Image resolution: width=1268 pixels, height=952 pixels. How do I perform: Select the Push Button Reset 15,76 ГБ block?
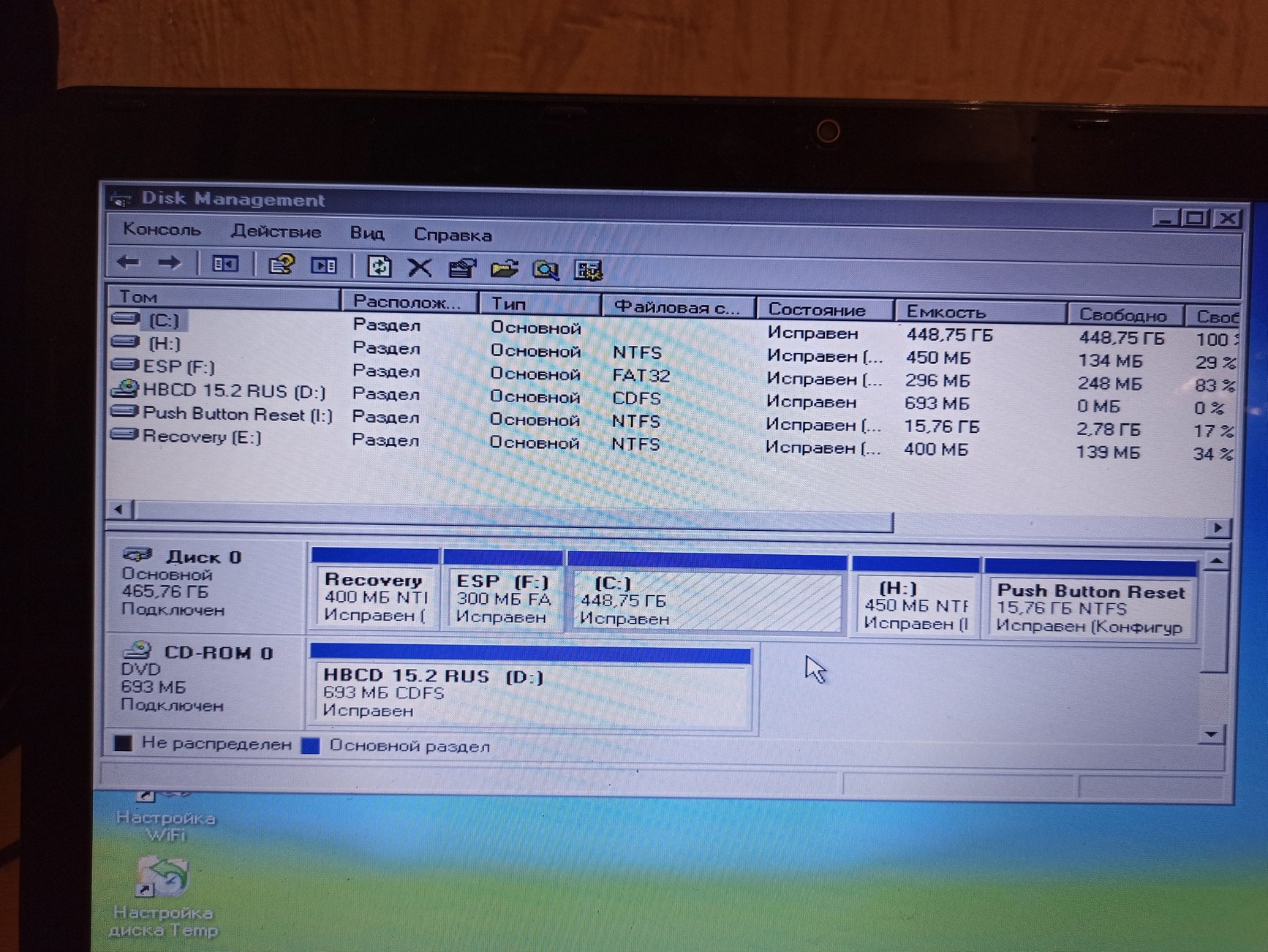point(1090,600)
